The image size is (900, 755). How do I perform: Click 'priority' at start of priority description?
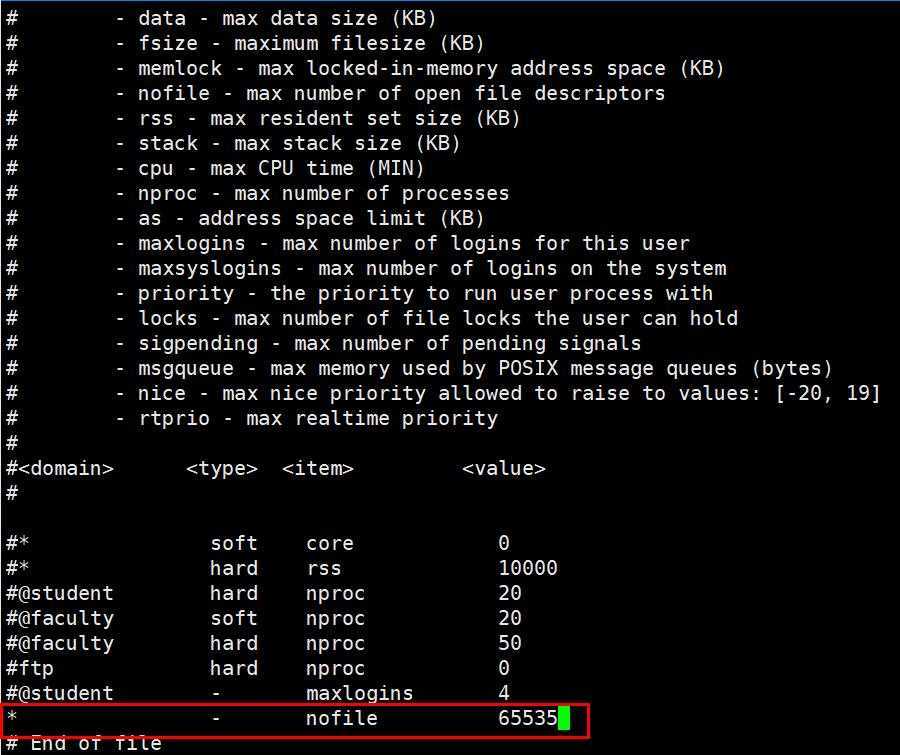click(x=185, y=294)
